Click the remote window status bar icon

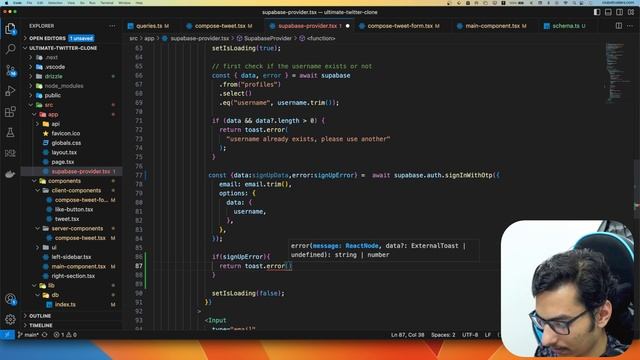click(7, 335)
